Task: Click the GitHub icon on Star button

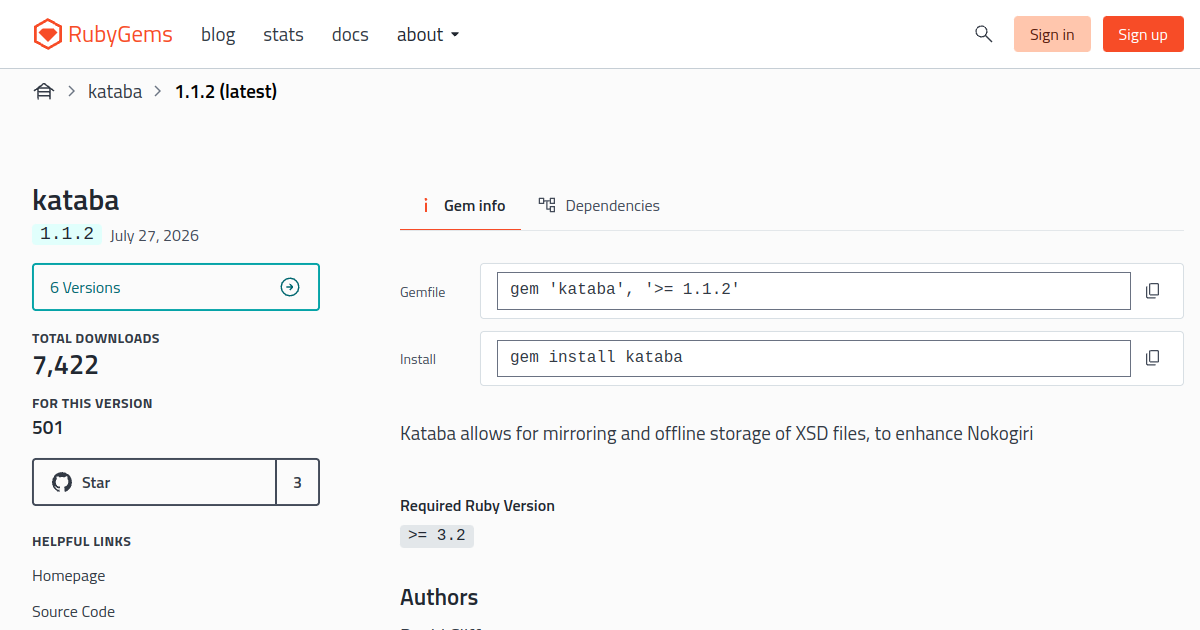Action: click(62, 483)
